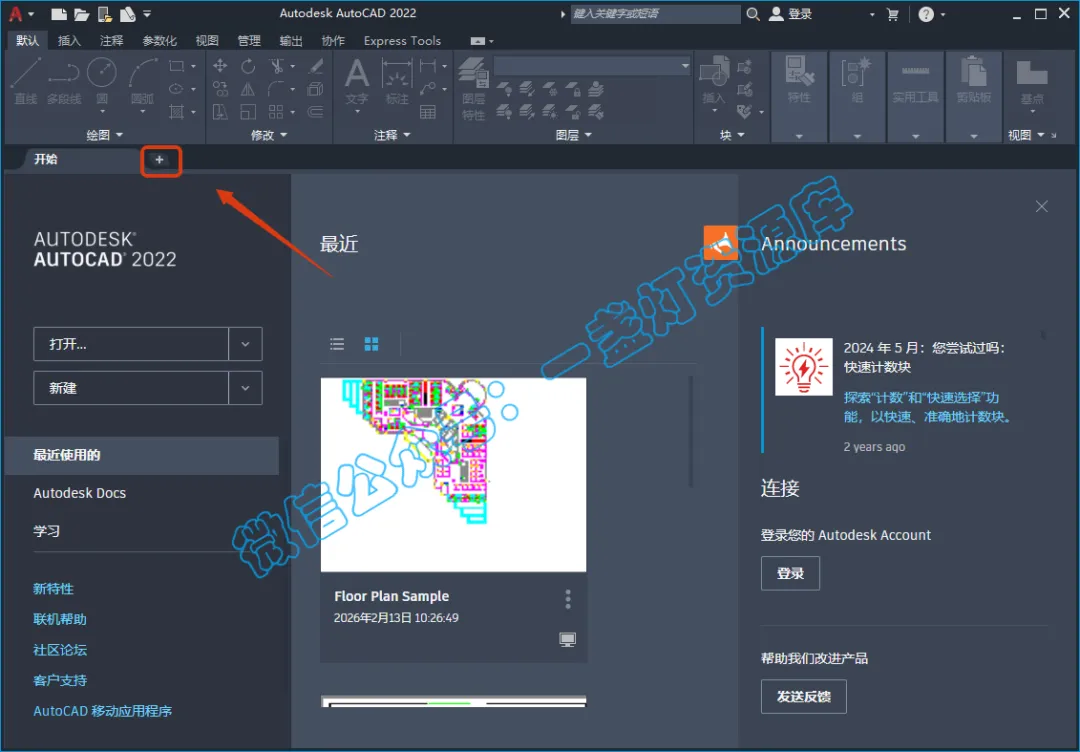Screen dimensions: 1080x752
Task: Open the 登录 account dropdown in title bar
Action: coord(872,14)
